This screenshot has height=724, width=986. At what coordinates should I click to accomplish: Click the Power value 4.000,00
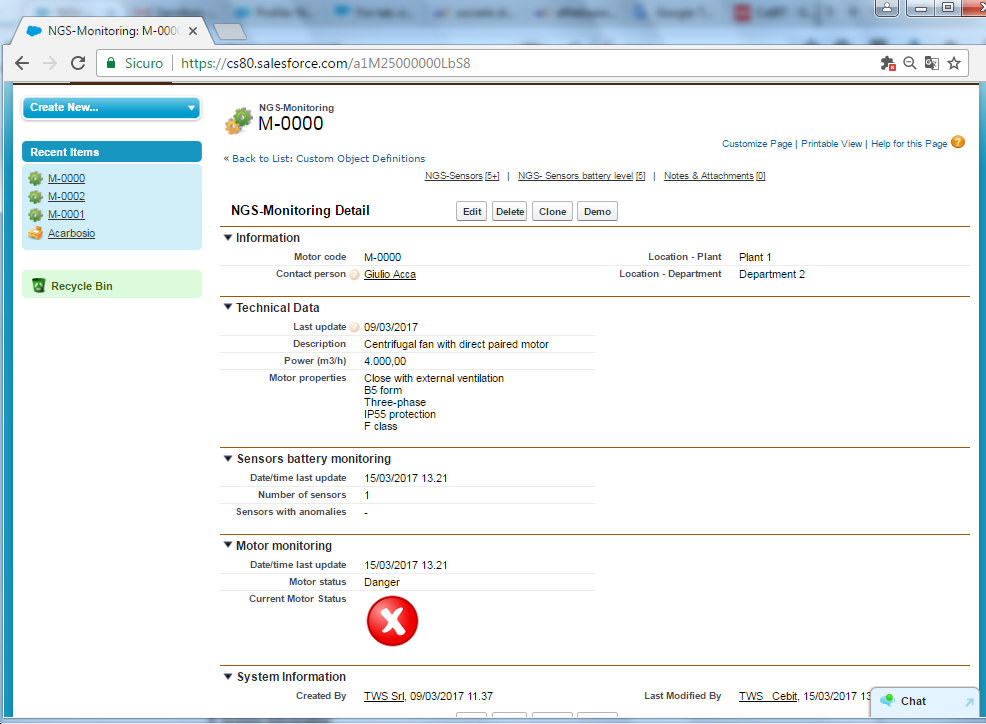(385, 361)
